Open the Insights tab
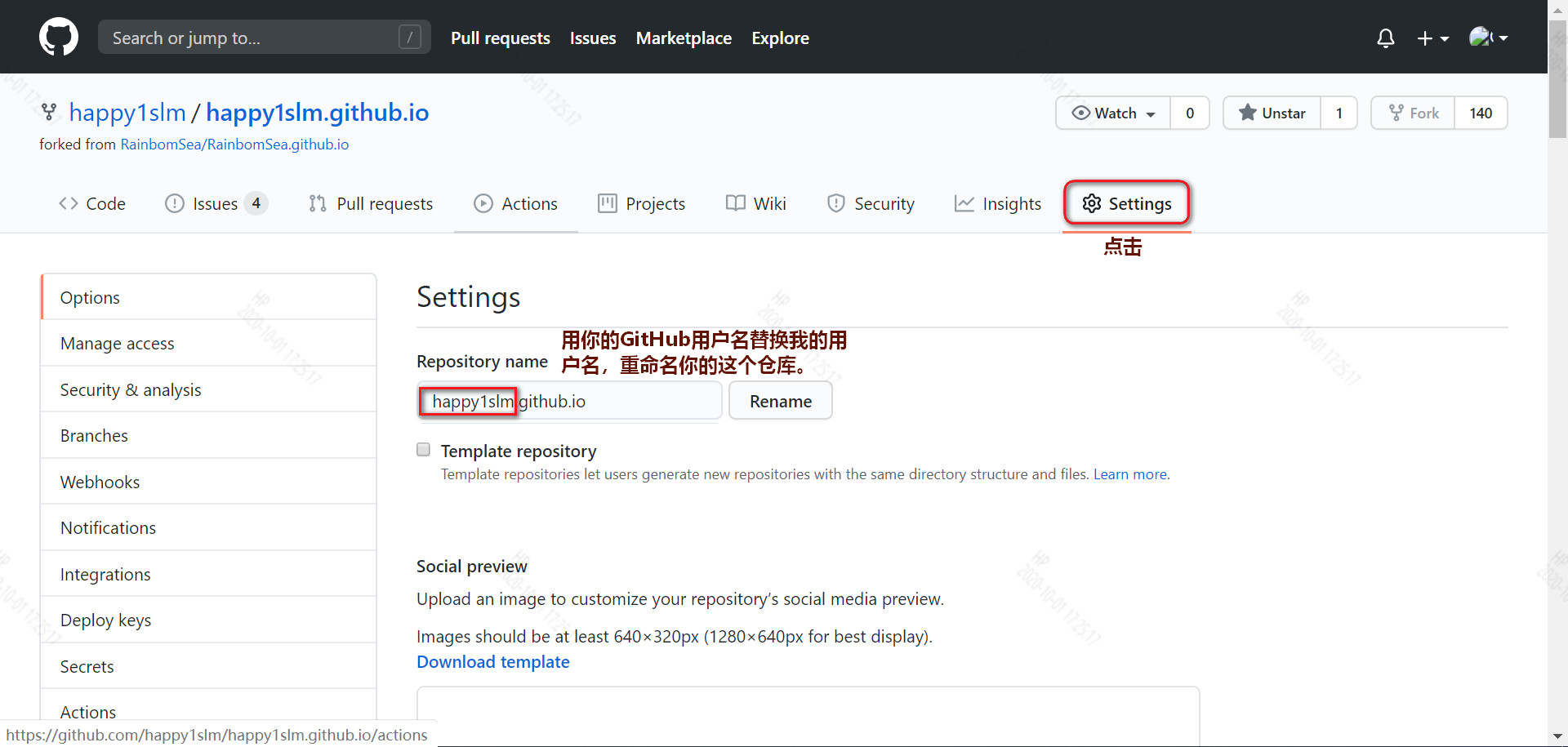 [998, 203]
